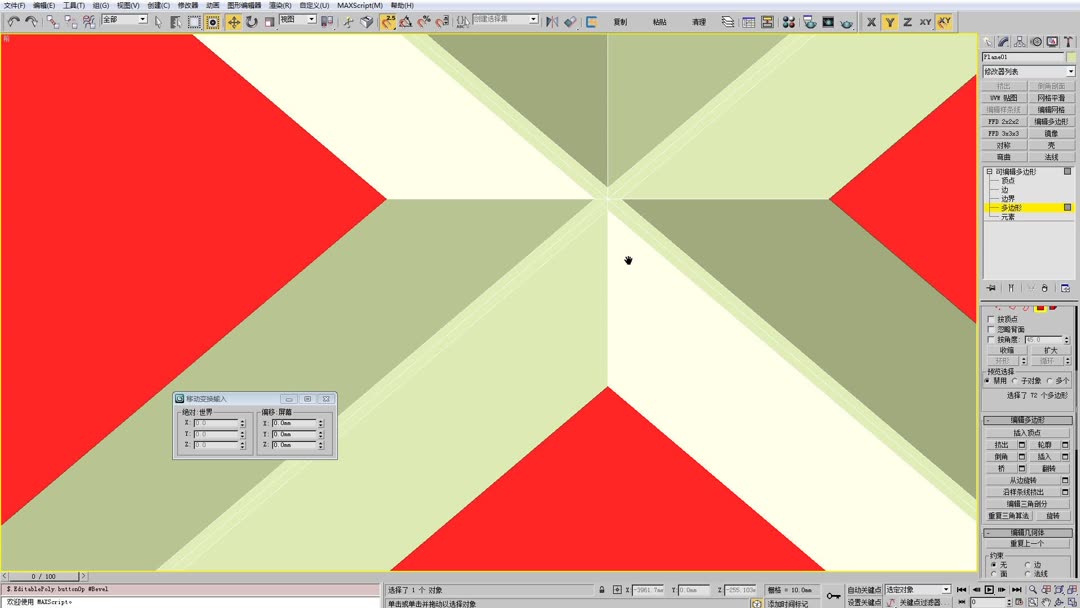The width and height of the screenshot is (1080, 608).
Task: Switch to the Create command panel icon
Action: tap(987, 41)
